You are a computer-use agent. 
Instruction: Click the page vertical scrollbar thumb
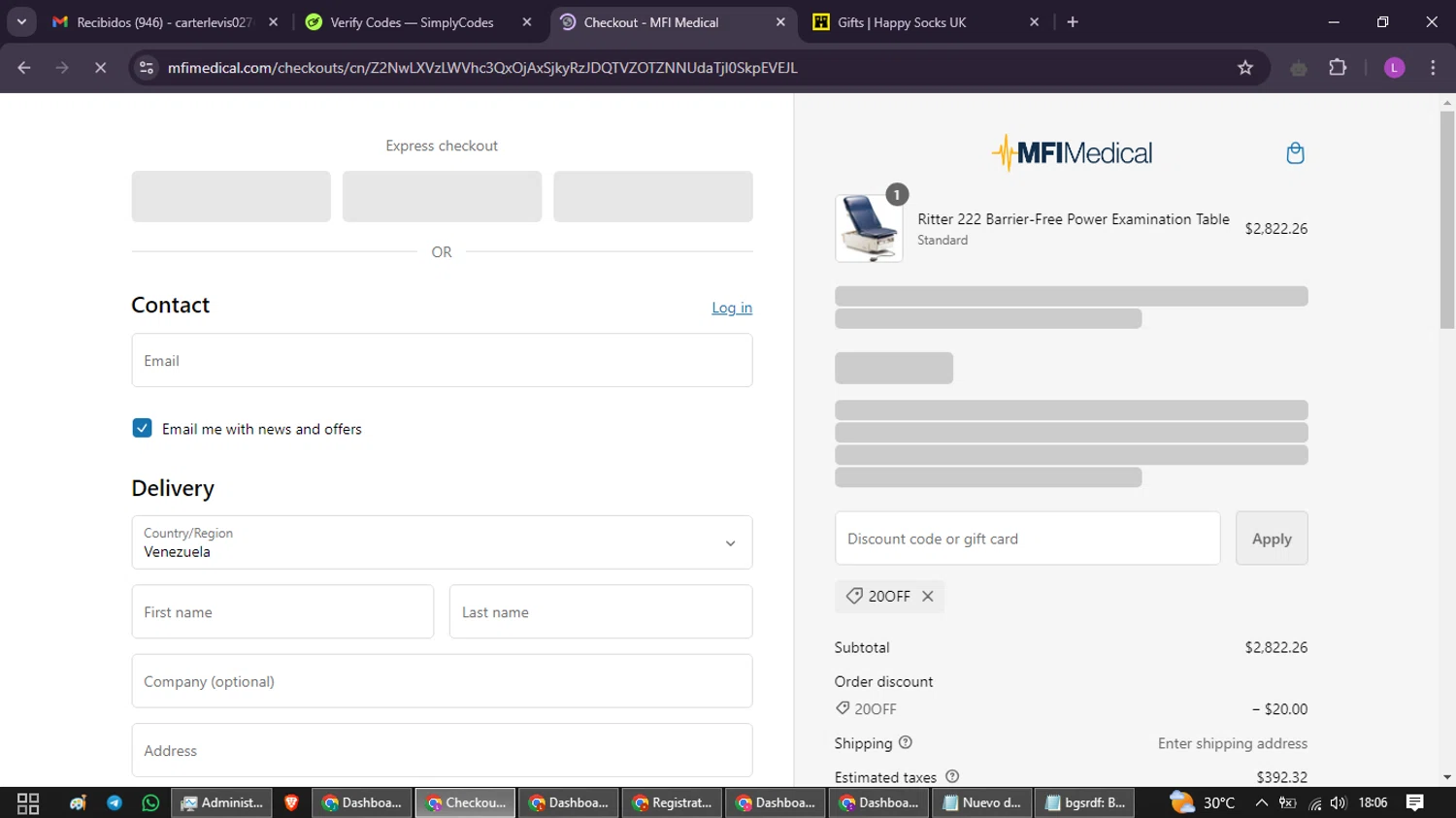(1447, 218)
